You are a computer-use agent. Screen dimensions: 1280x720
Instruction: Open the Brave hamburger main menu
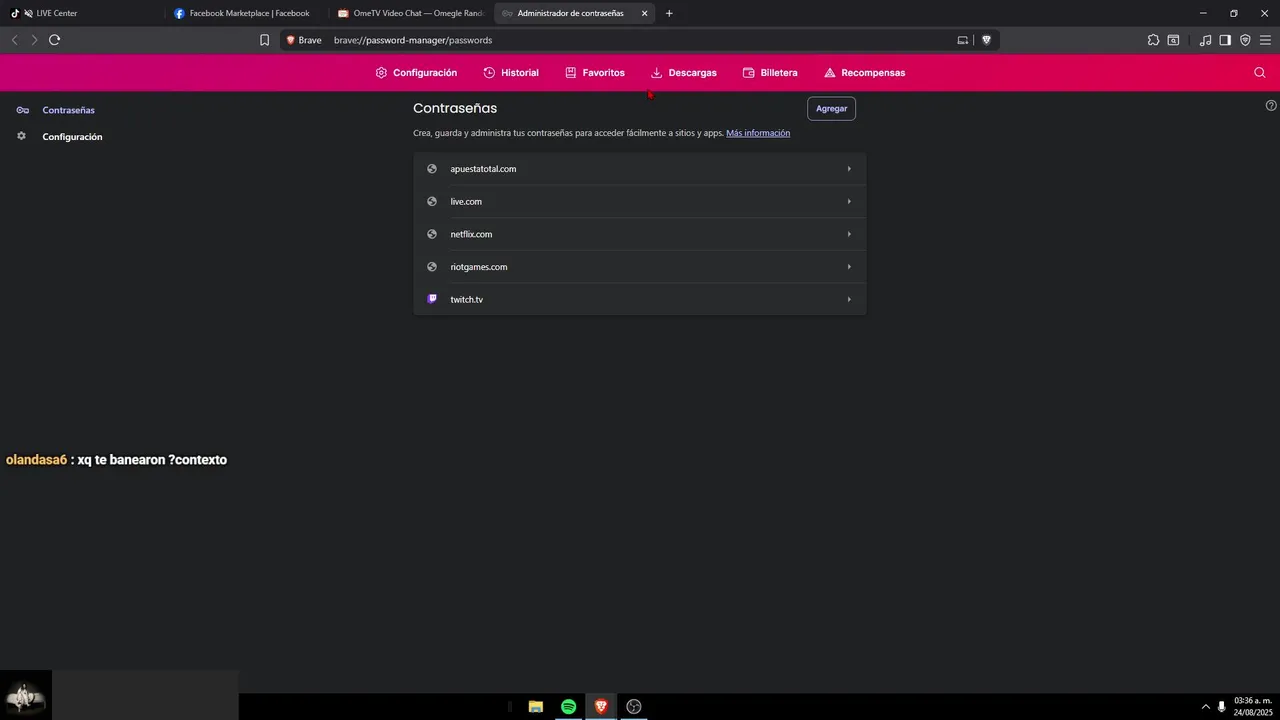[1265, 40]
